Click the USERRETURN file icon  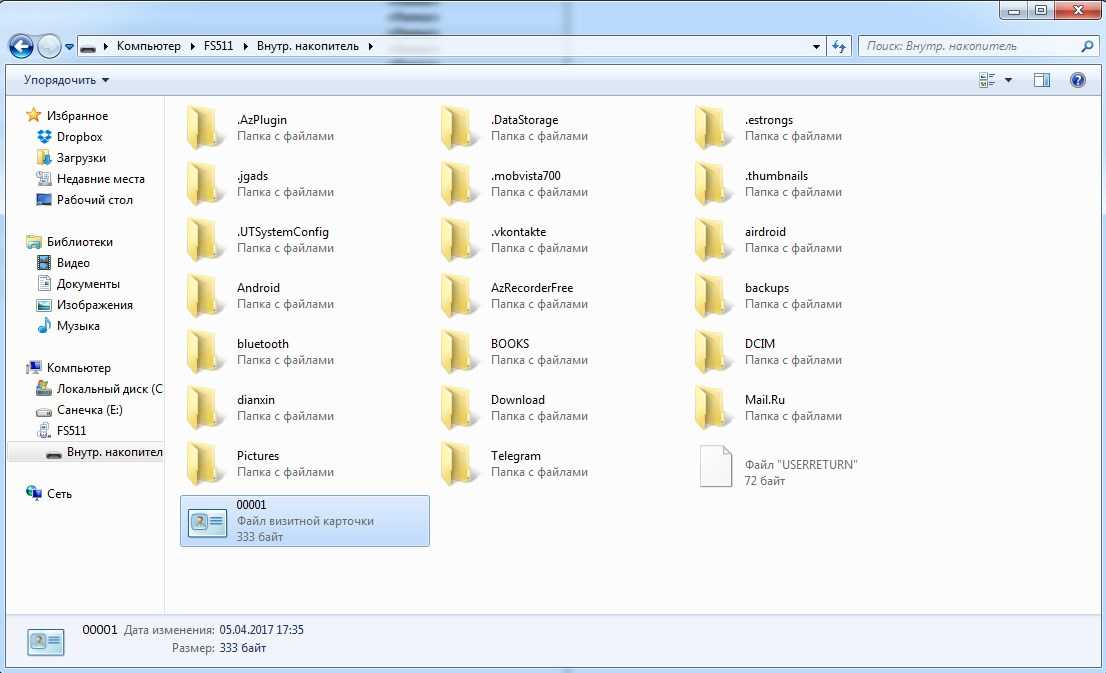click(x=716, y=466)
